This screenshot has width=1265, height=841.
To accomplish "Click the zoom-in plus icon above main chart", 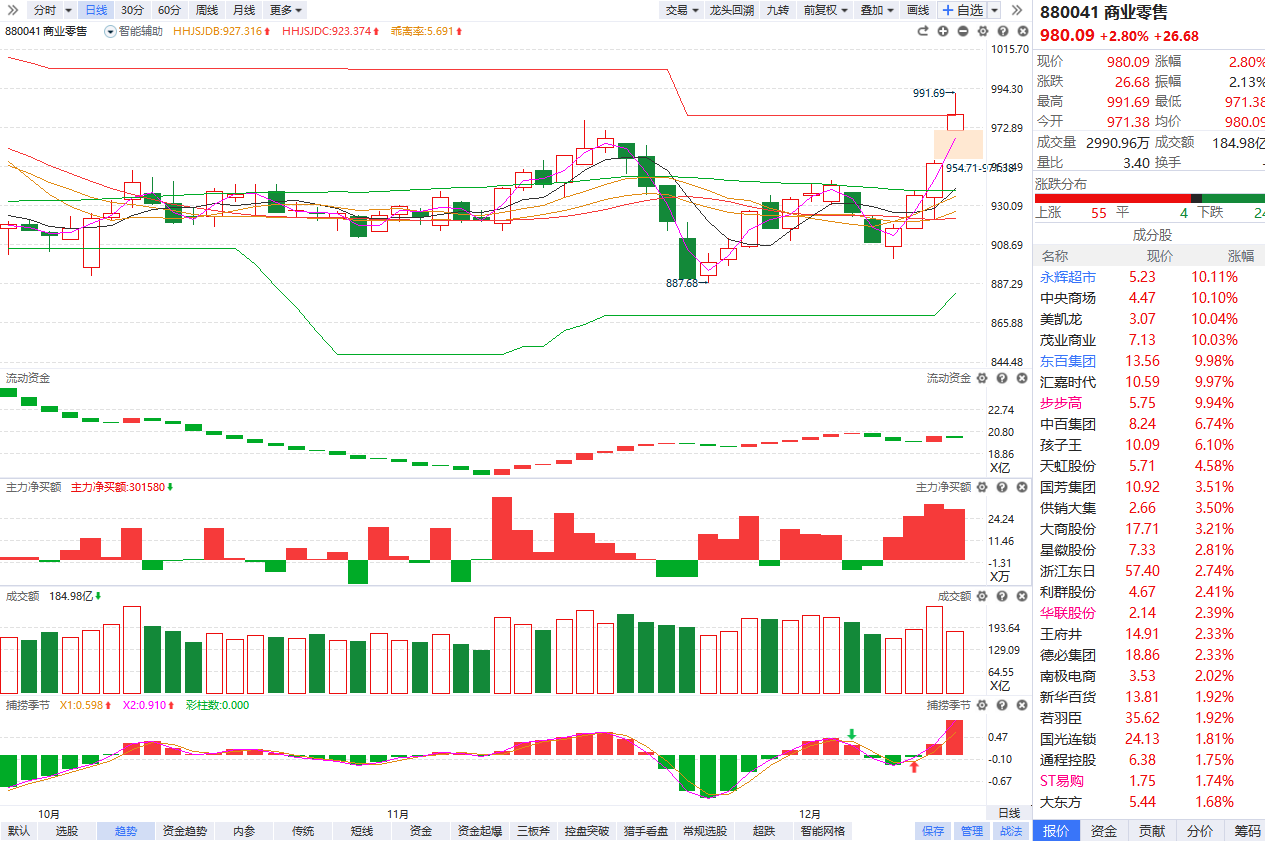I will tap(943, 31).
